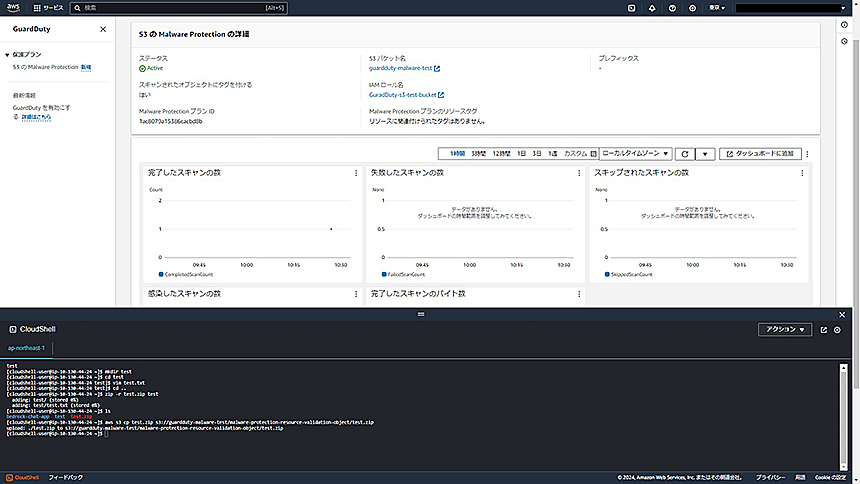
Task: Click the data point in completed scans chart
Action: click(331, 229)
